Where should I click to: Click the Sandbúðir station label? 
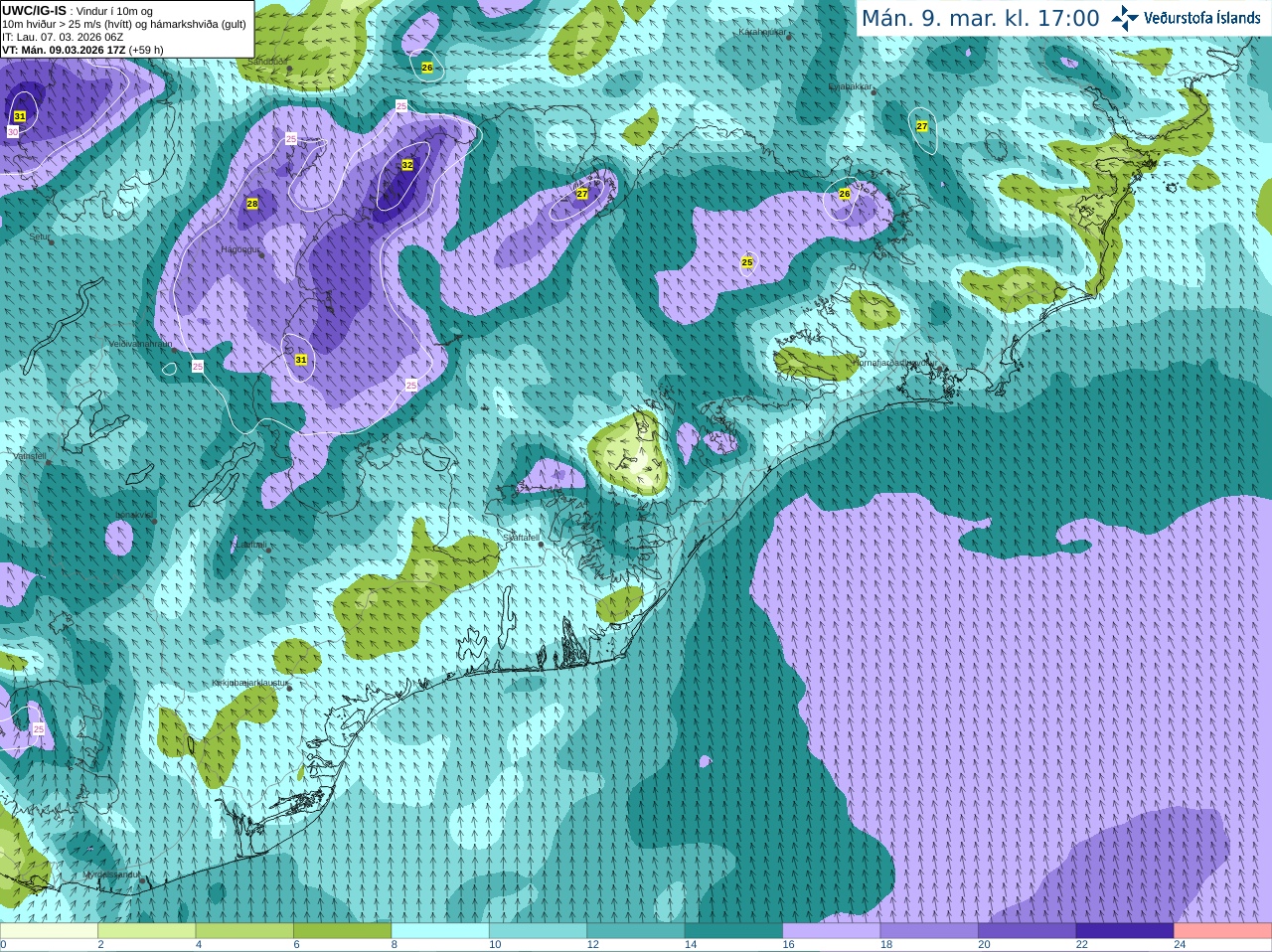(267, 61)
